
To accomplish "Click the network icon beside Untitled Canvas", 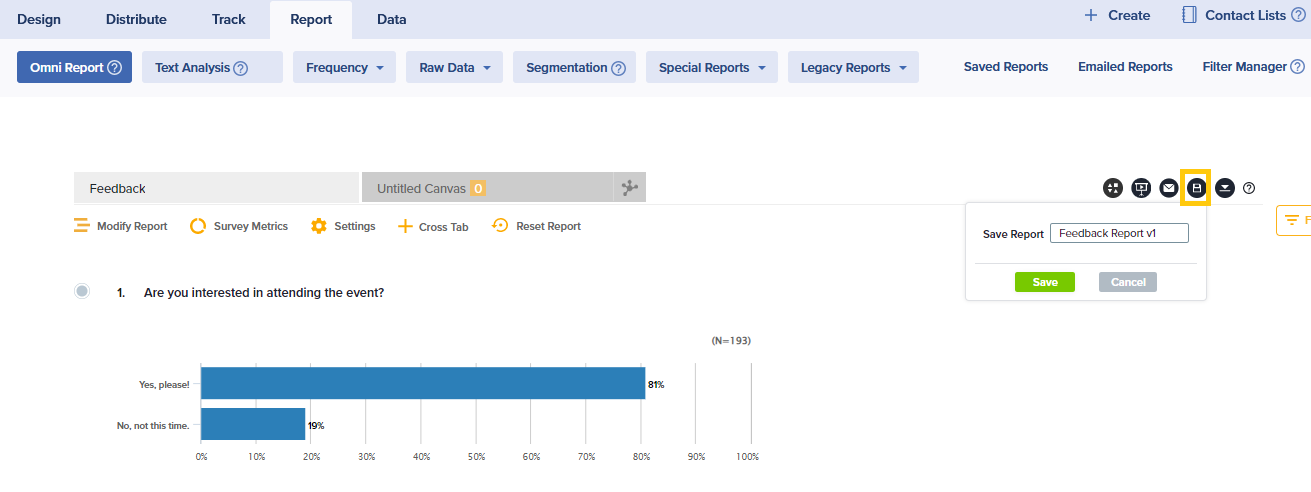I will (629, 188).
